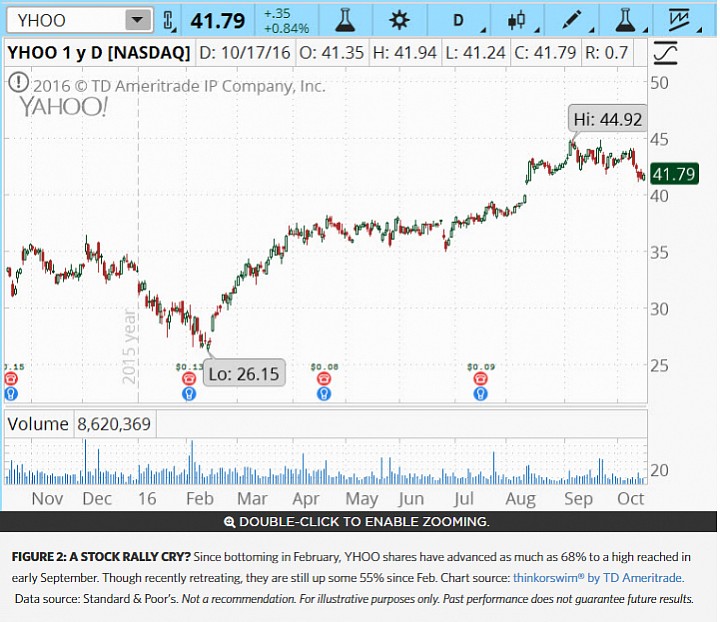The width and height of the screenshot is (720, 622).
Task: Click the July red phone earnings icon
Action: [481, 378]
